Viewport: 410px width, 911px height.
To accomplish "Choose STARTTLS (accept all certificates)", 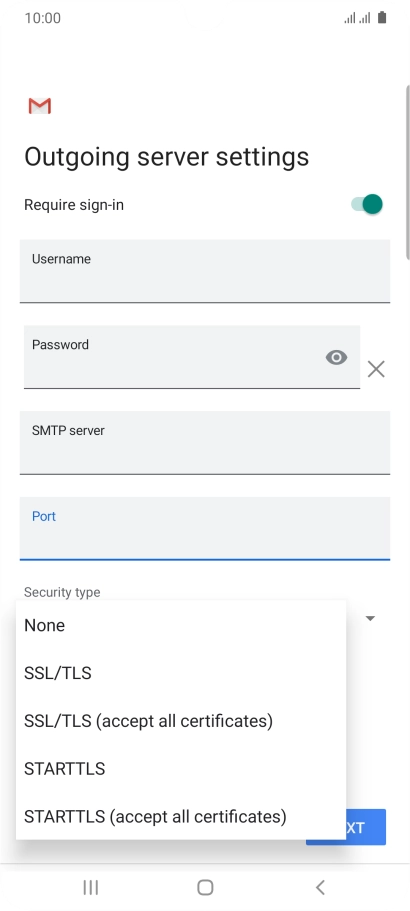I will 181,816.
